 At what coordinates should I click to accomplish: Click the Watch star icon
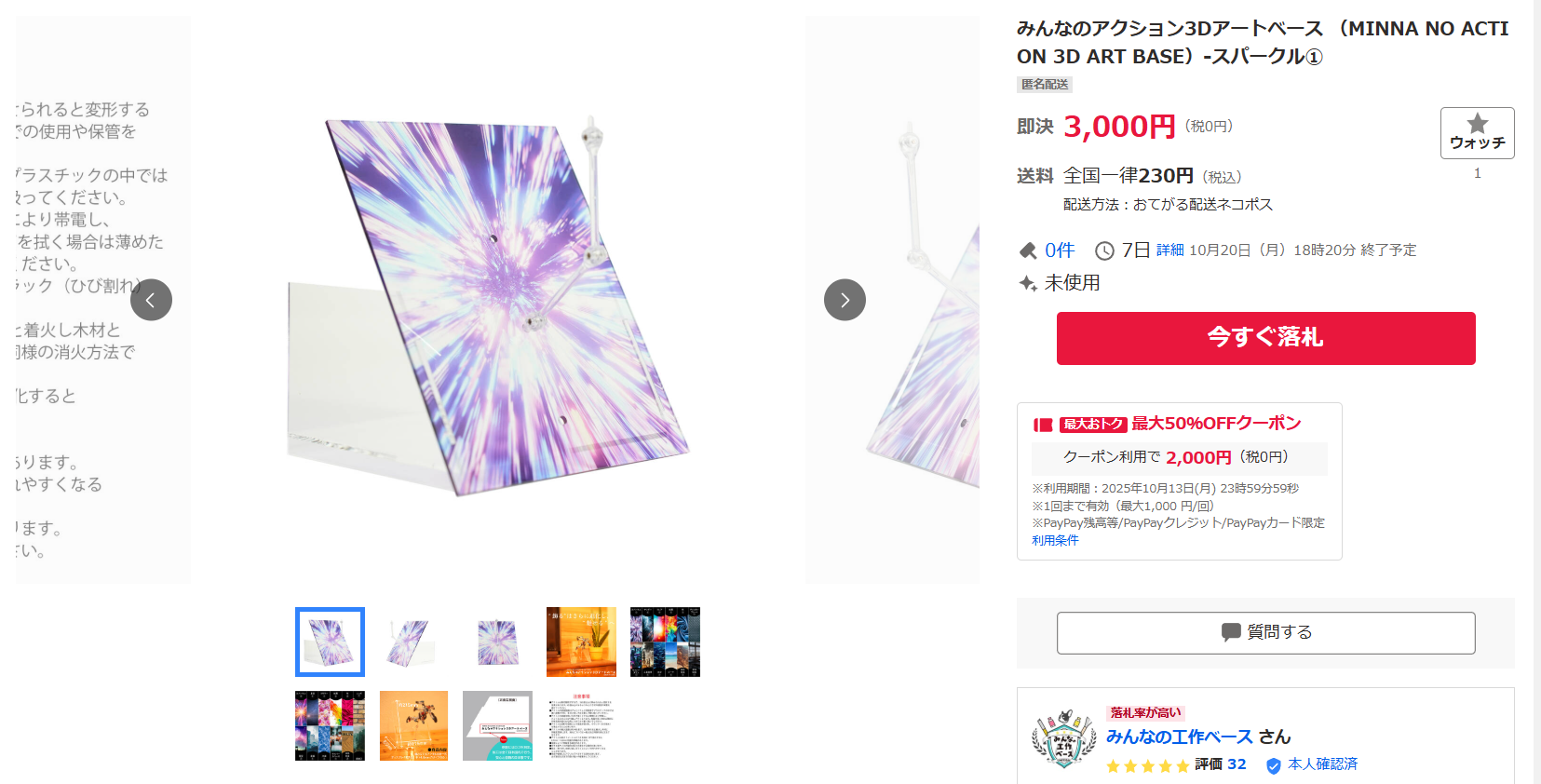coord(1477,124)
